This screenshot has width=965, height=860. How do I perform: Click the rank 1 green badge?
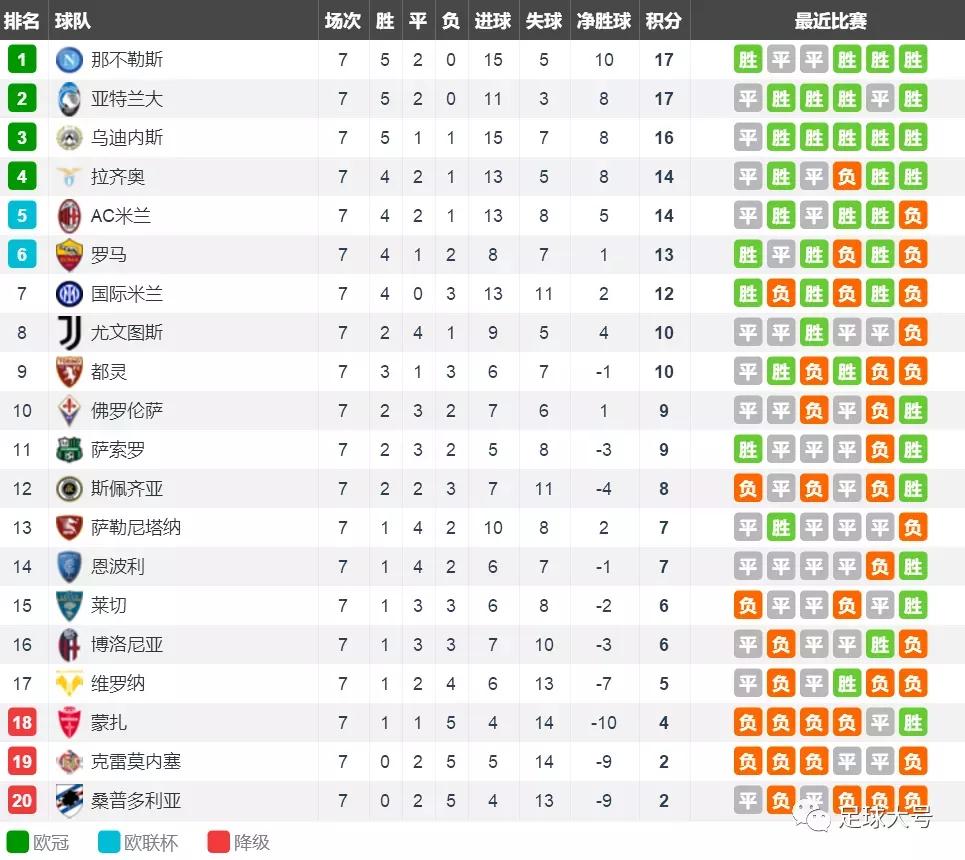click(22, 60)
